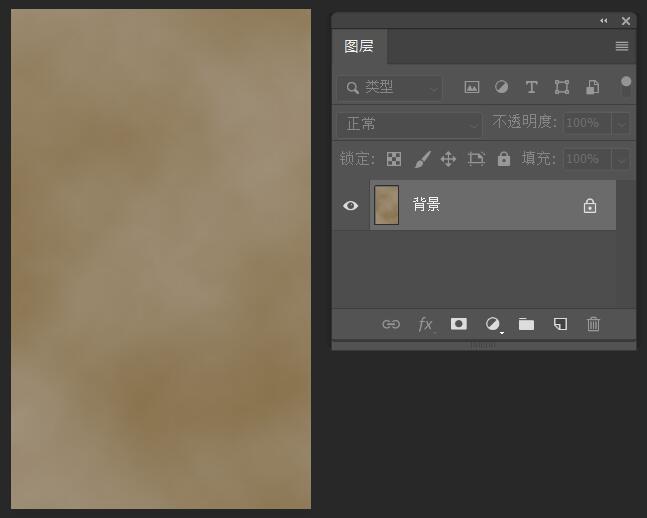Select the 图层 panel tab
This screenshot has height=518, width=647.
point(359,46)
